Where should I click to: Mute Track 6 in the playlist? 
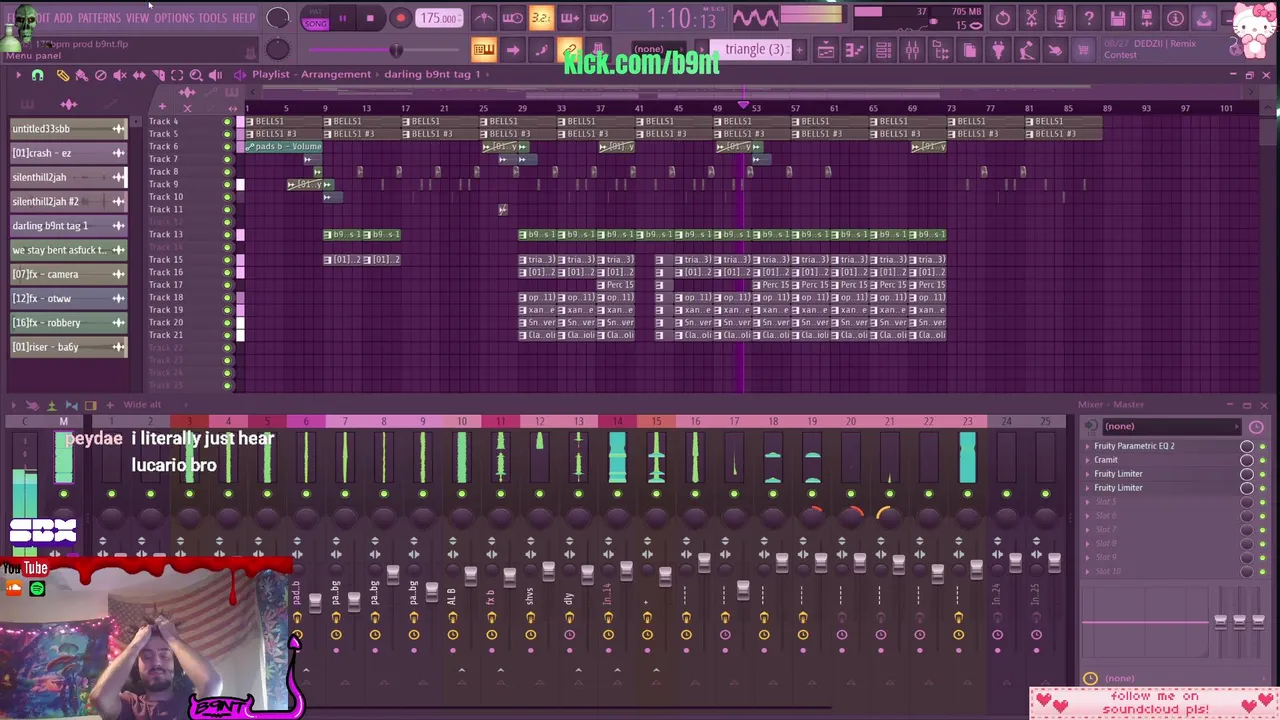[227, 147]
